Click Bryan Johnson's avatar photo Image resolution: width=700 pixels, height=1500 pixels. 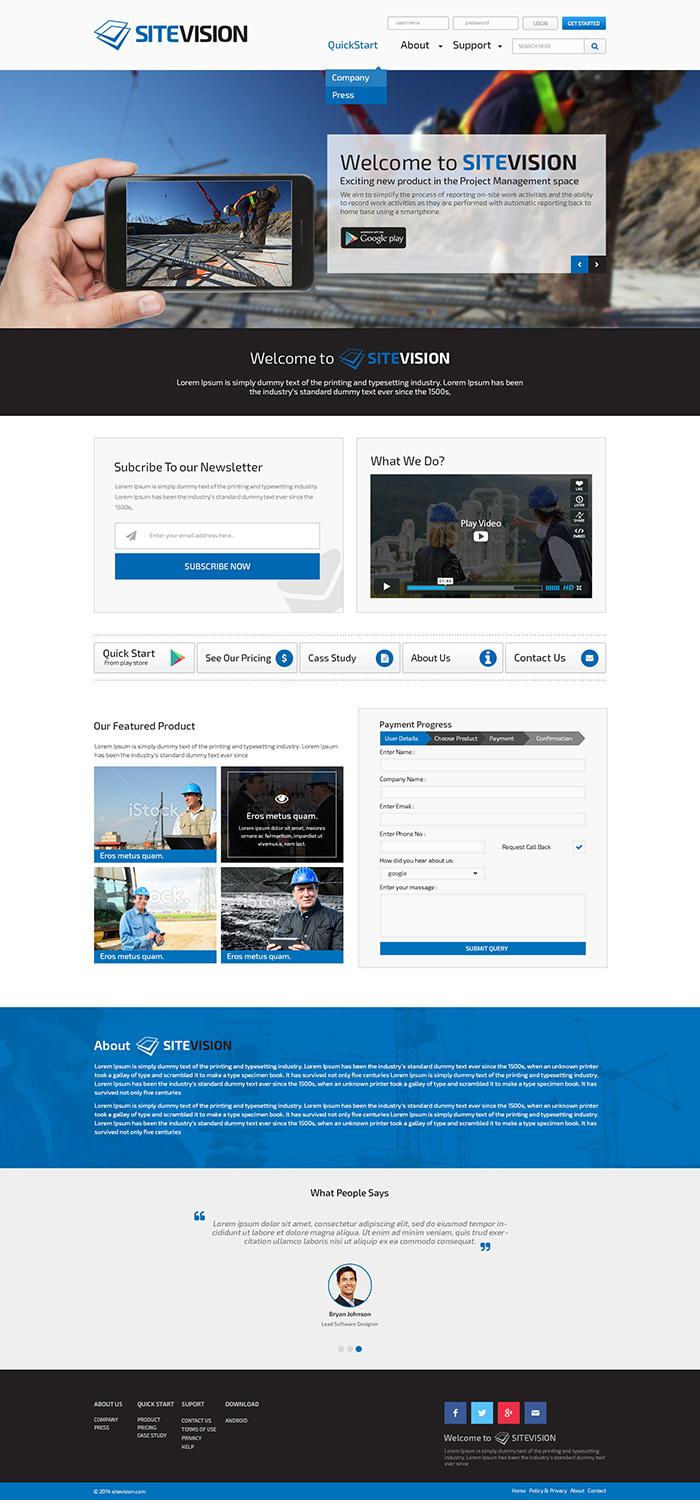(x=350, y=1285)
